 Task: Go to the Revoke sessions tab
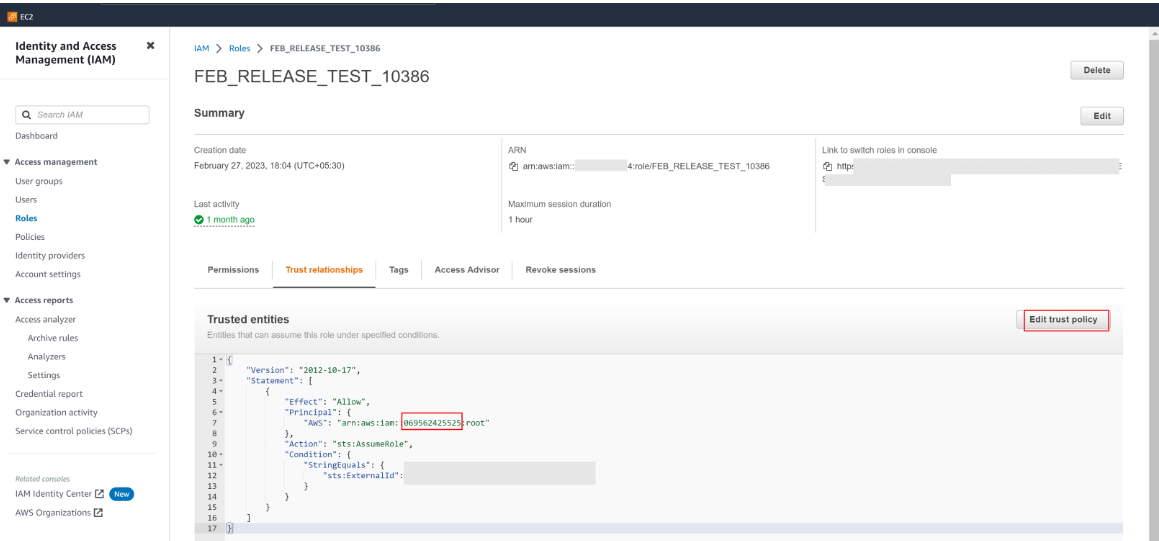(560, 270)
